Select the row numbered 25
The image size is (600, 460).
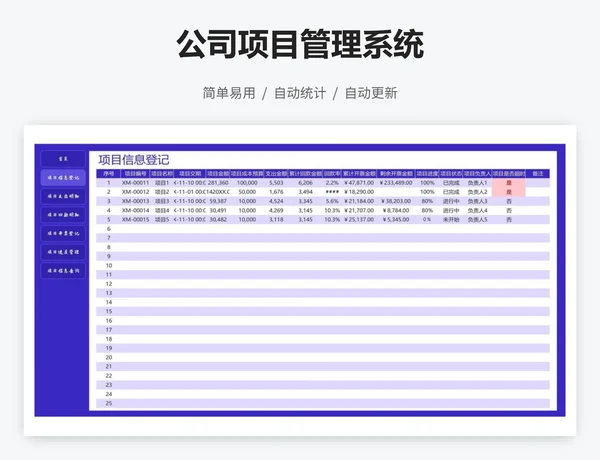coord(323,403)
